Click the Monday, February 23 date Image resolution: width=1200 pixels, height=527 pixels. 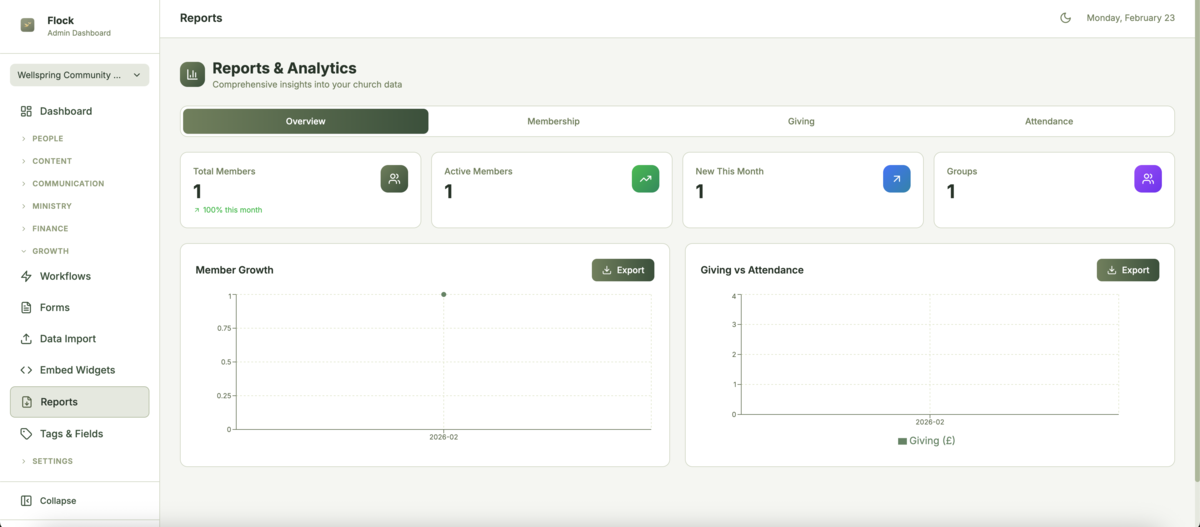coord(1131,18)
